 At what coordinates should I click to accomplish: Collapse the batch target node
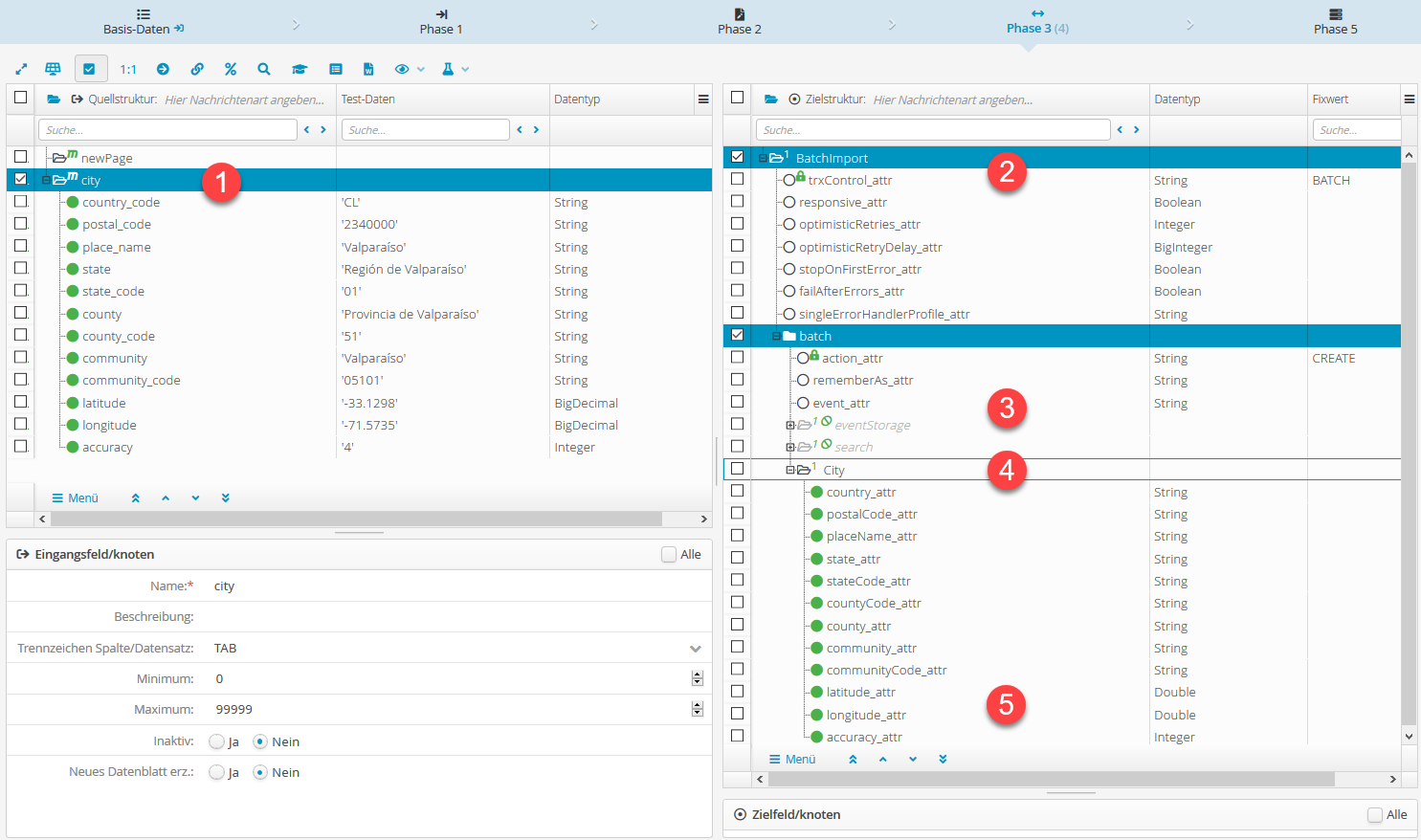(x=776, y=336)
